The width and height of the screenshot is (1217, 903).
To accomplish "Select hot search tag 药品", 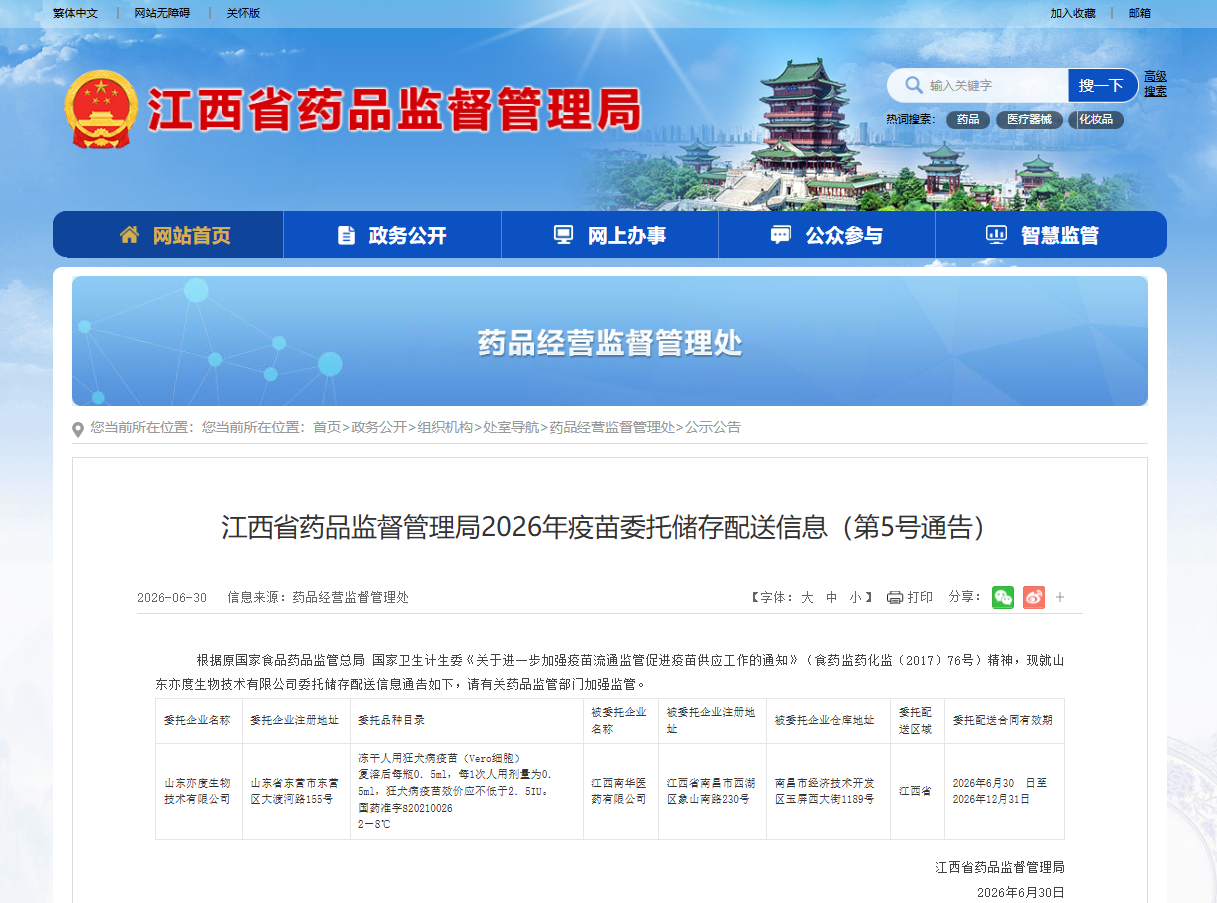I will click(x=968, y=120).
